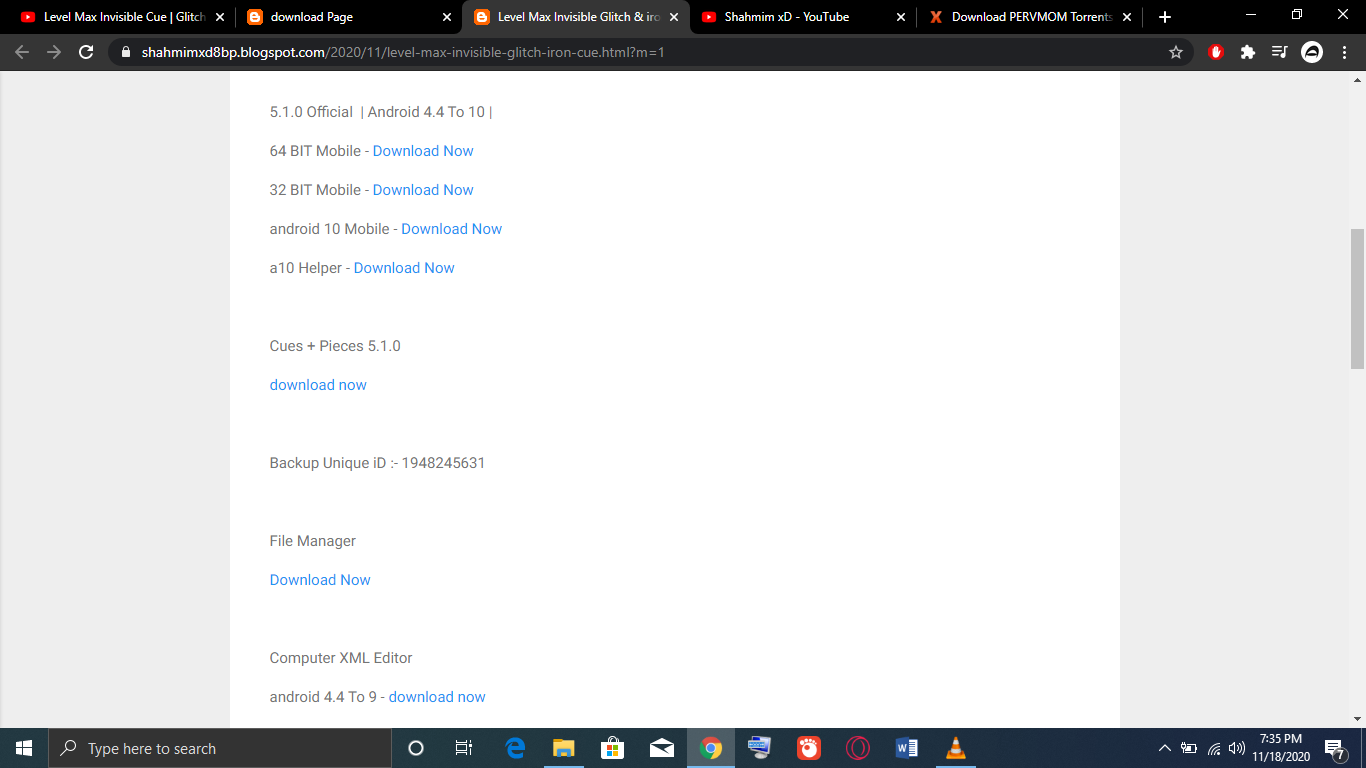Screen dimensions: 1366x768
Task: Click the browser forward arrow
Action: (x=54, y=52)
